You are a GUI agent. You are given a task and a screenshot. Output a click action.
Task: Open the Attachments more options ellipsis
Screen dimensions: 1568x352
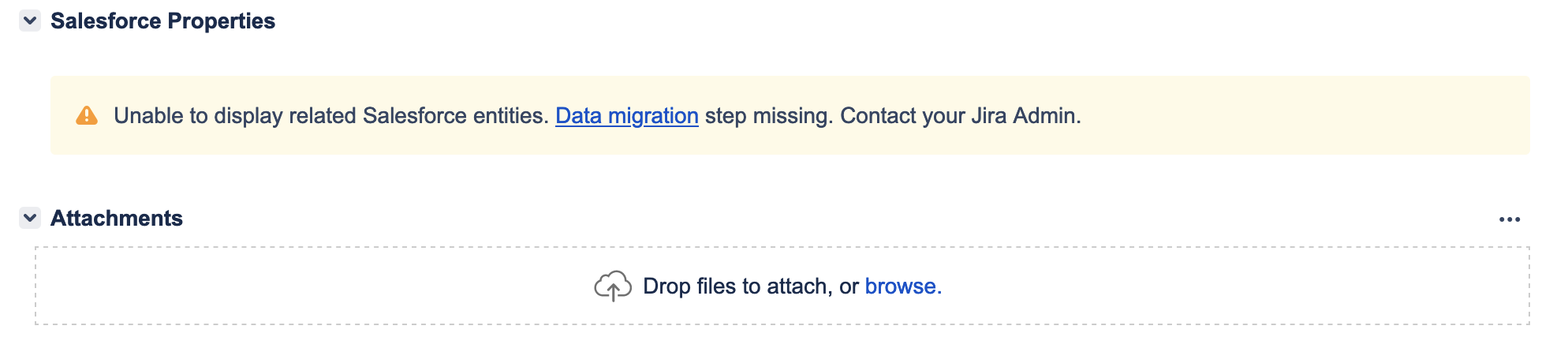coord(1509,219)
